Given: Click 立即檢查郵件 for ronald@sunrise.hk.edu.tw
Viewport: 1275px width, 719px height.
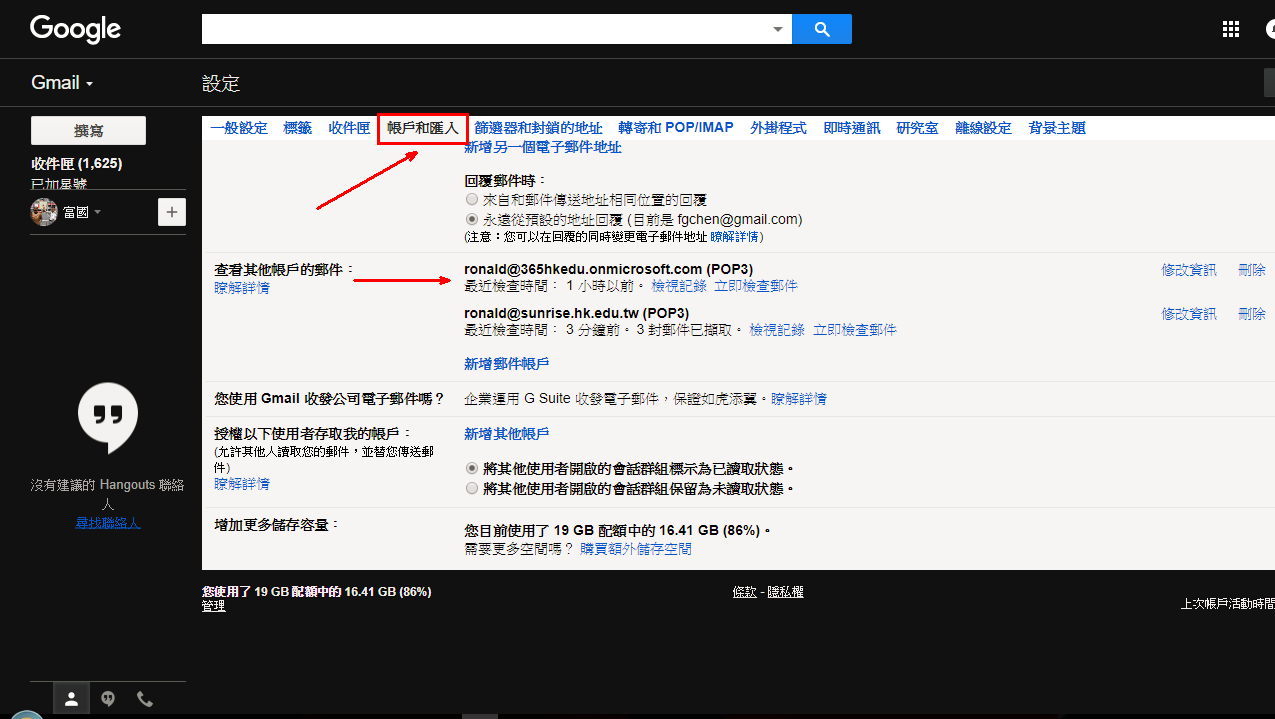Looking at the screenshot, I should [x=855, y=330].
